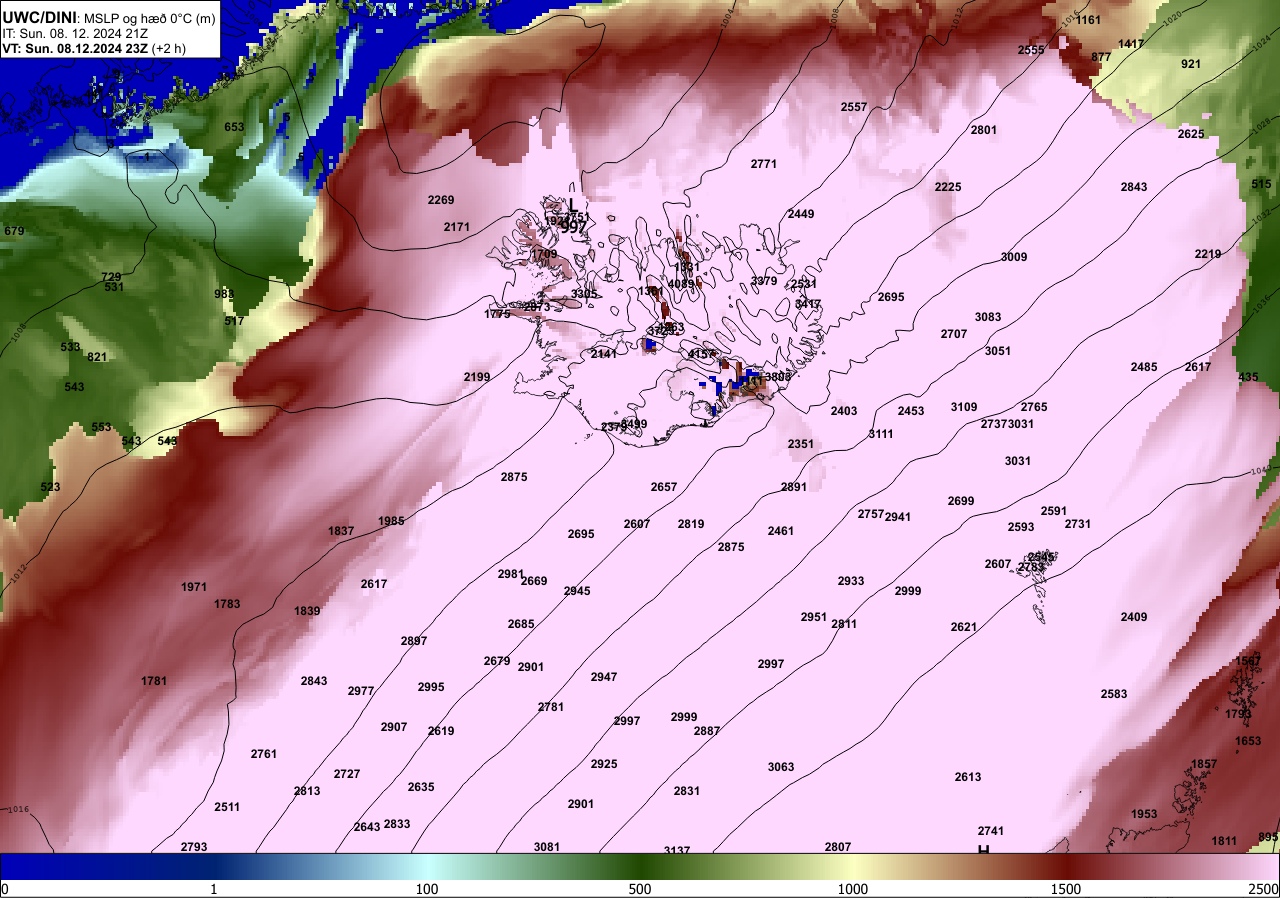Click the dark green section of the color scale
The height and width of the screenshot is (898, 1280).
click(x=640, y=866)
